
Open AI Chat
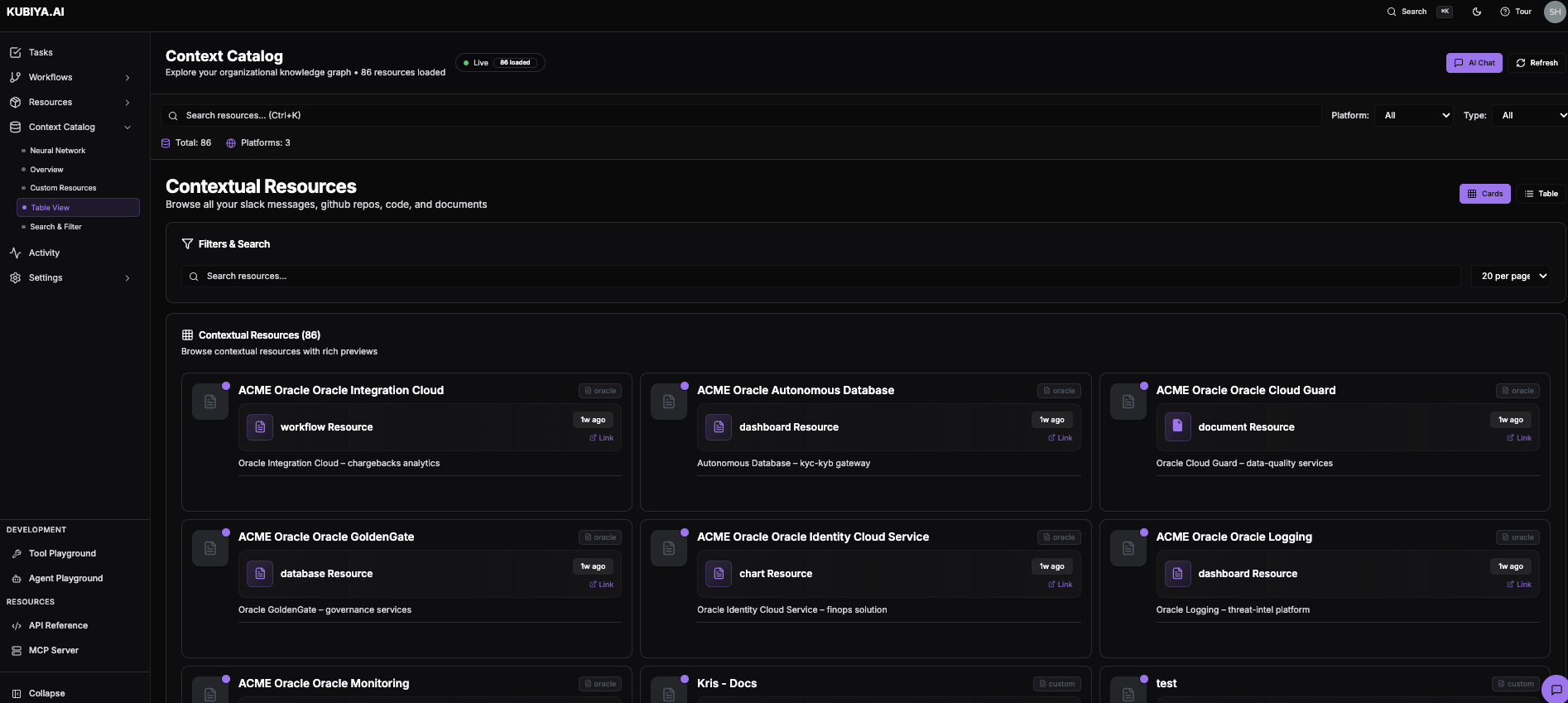pyautogui.click(x=1474, y=63)
